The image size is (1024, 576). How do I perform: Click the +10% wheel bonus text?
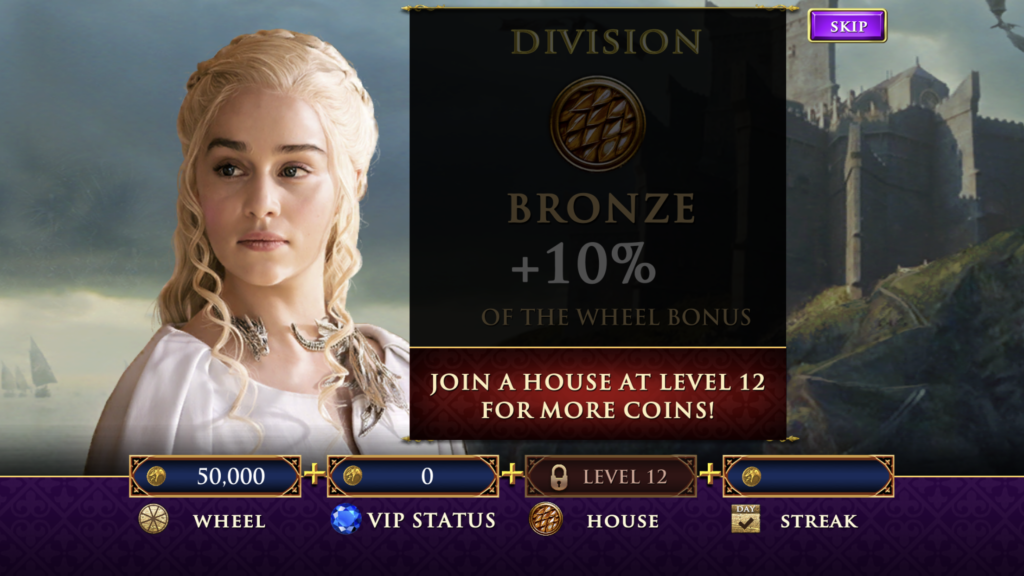(583, 264)
